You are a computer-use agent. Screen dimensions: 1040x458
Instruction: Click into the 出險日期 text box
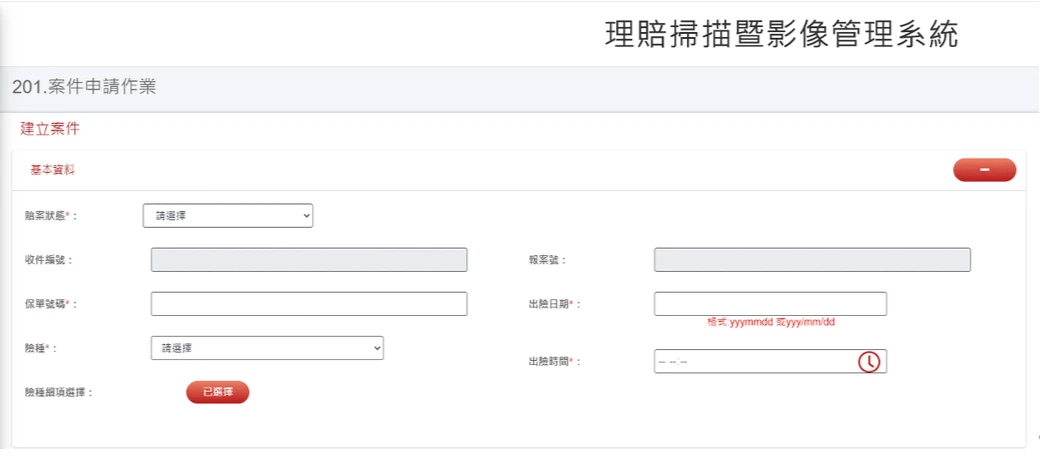click(x=770, y=304)
